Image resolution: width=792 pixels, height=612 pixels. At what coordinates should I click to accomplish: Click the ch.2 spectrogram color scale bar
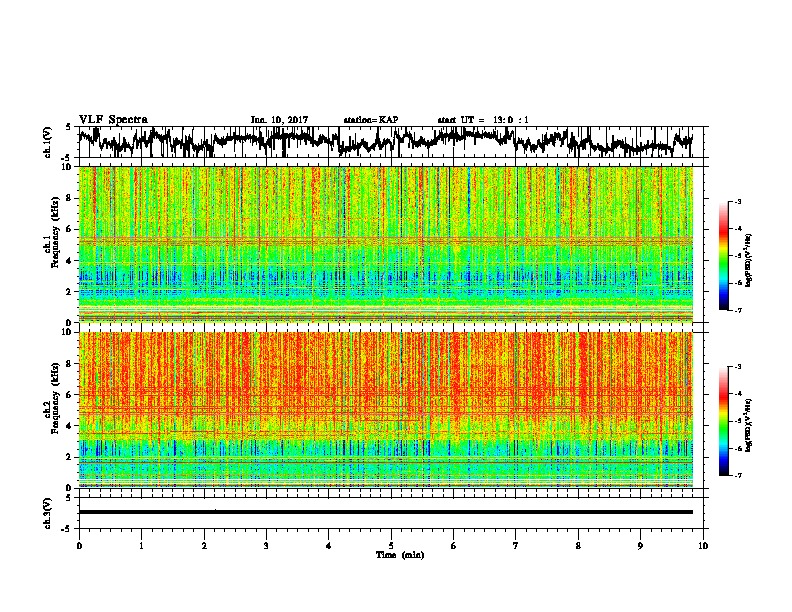[x=723, y=421]
